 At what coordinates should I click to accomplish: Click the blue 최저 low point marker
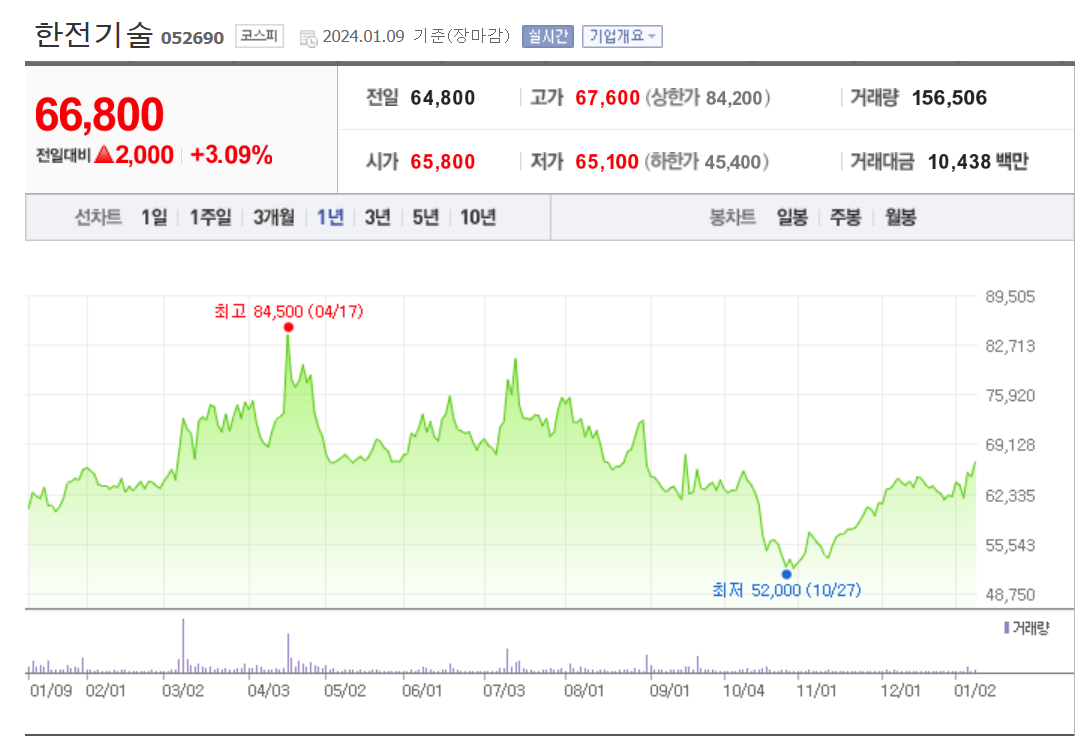[x=786, y=574]
